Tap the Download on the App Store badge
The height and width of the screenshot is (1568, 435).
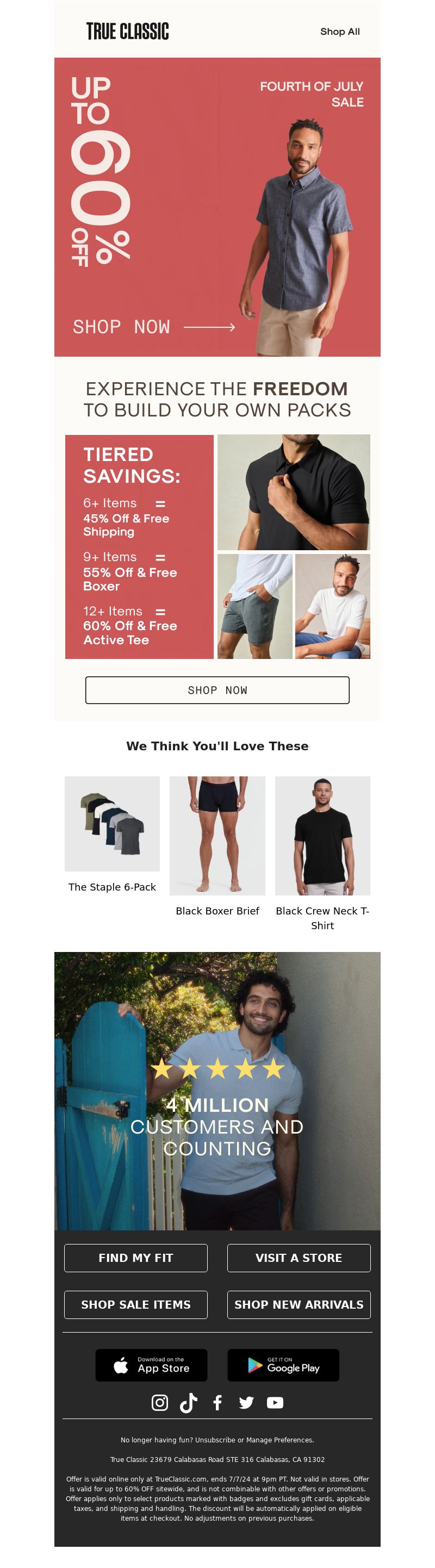click(152, 1365)
